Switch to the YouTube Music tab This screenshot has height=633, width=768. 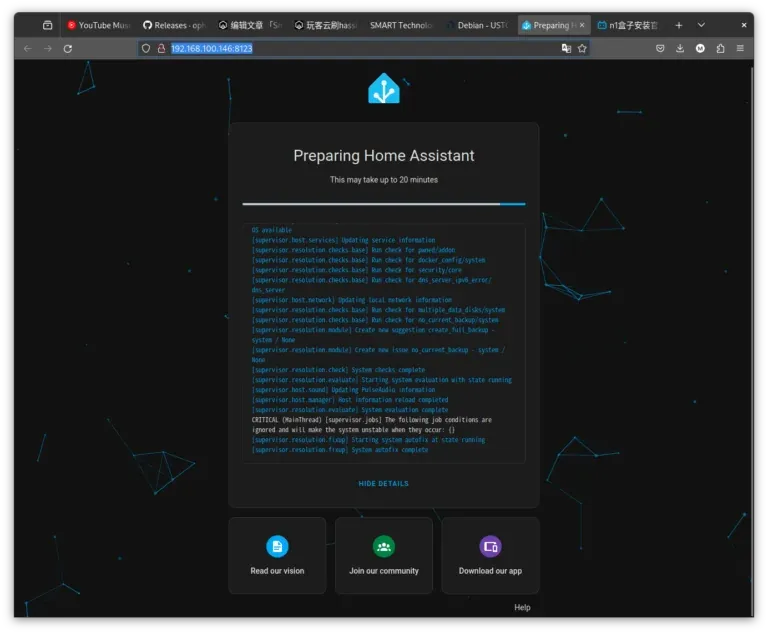click(99, 25)
